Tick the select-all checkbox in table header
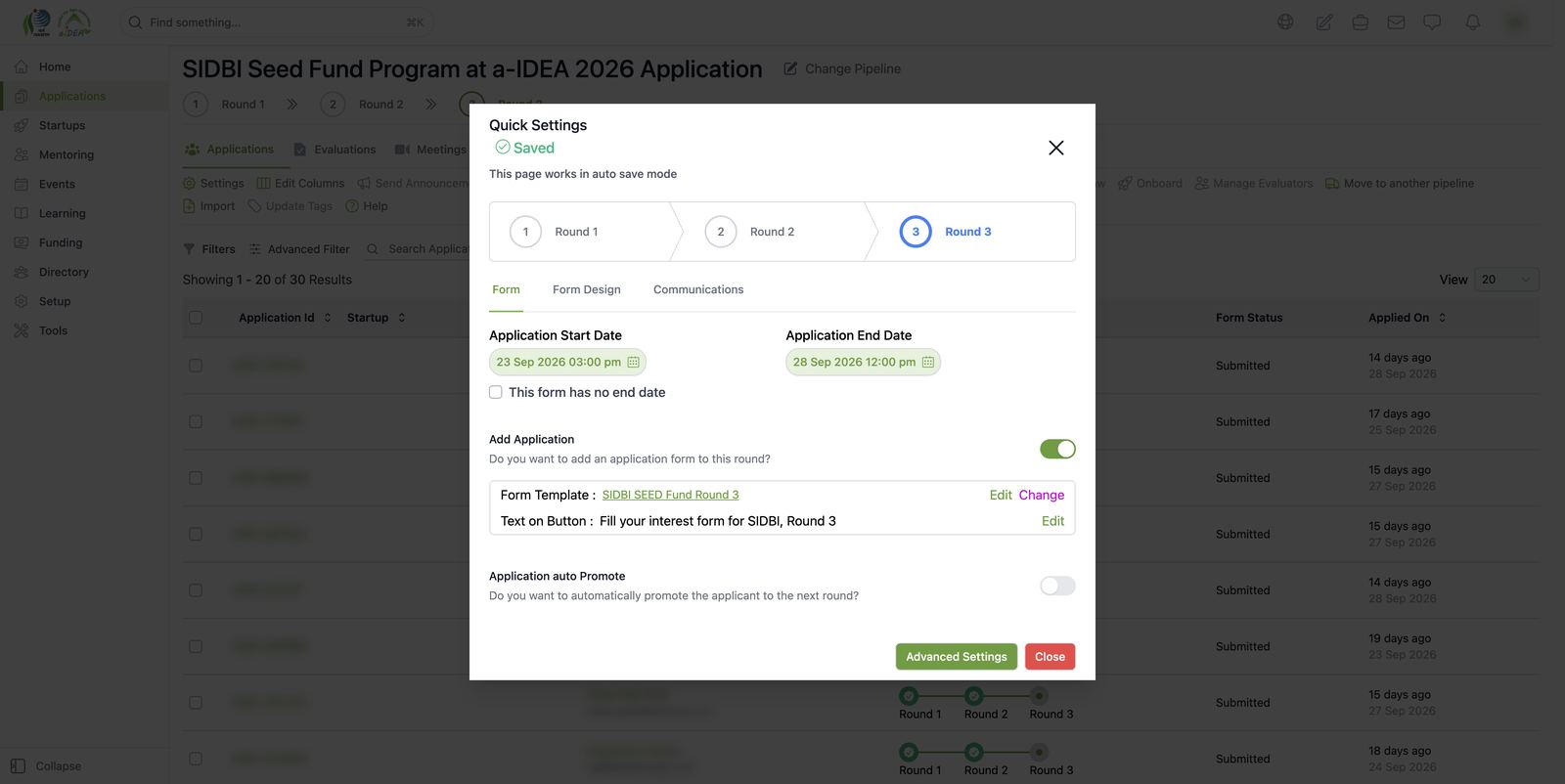This screenshot has height=784, width=1565. pyautogui.click(x=196, y=318)
